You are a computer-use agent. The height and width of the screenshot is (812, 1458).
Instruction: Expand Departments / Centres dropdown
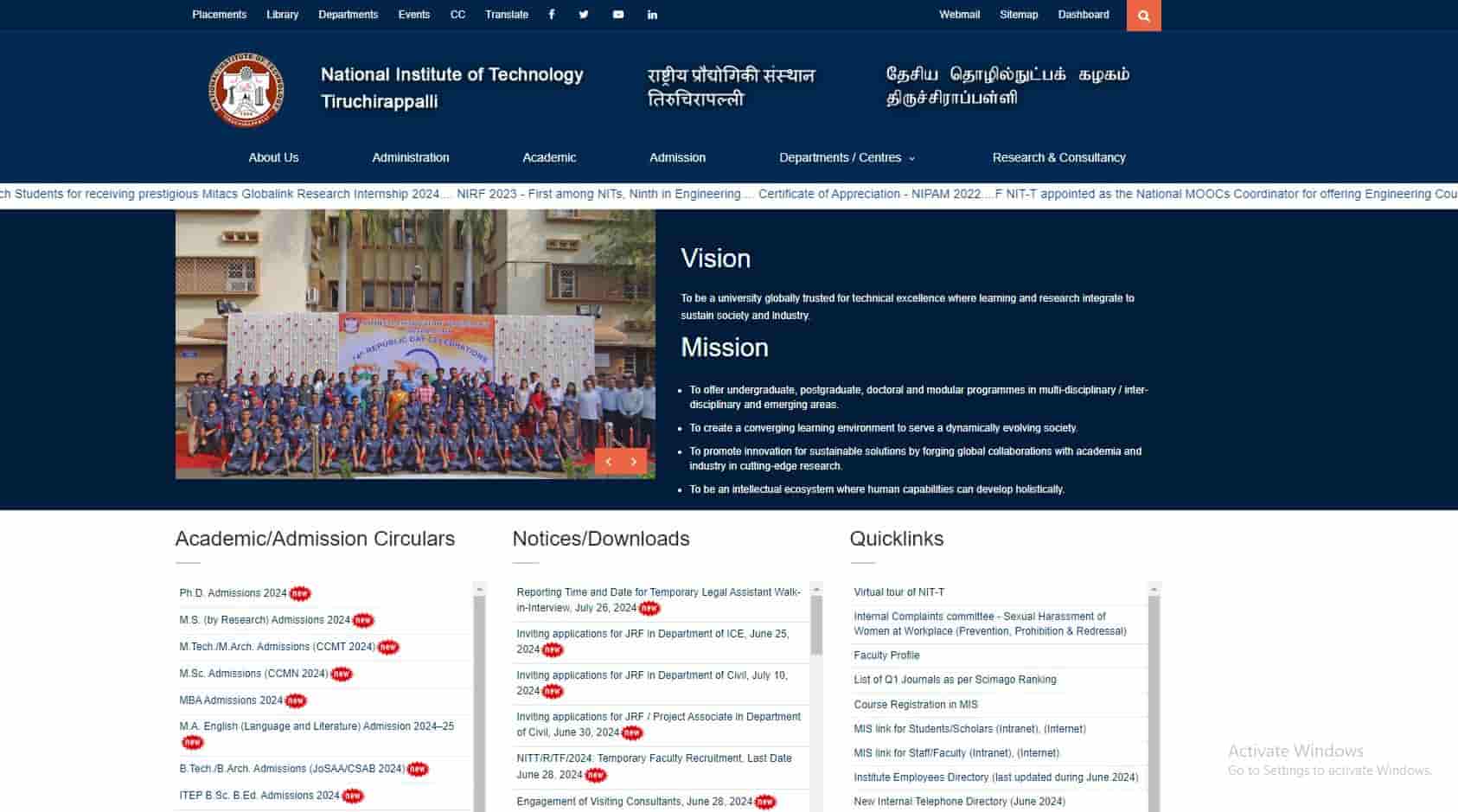click(x=847, y=157)
